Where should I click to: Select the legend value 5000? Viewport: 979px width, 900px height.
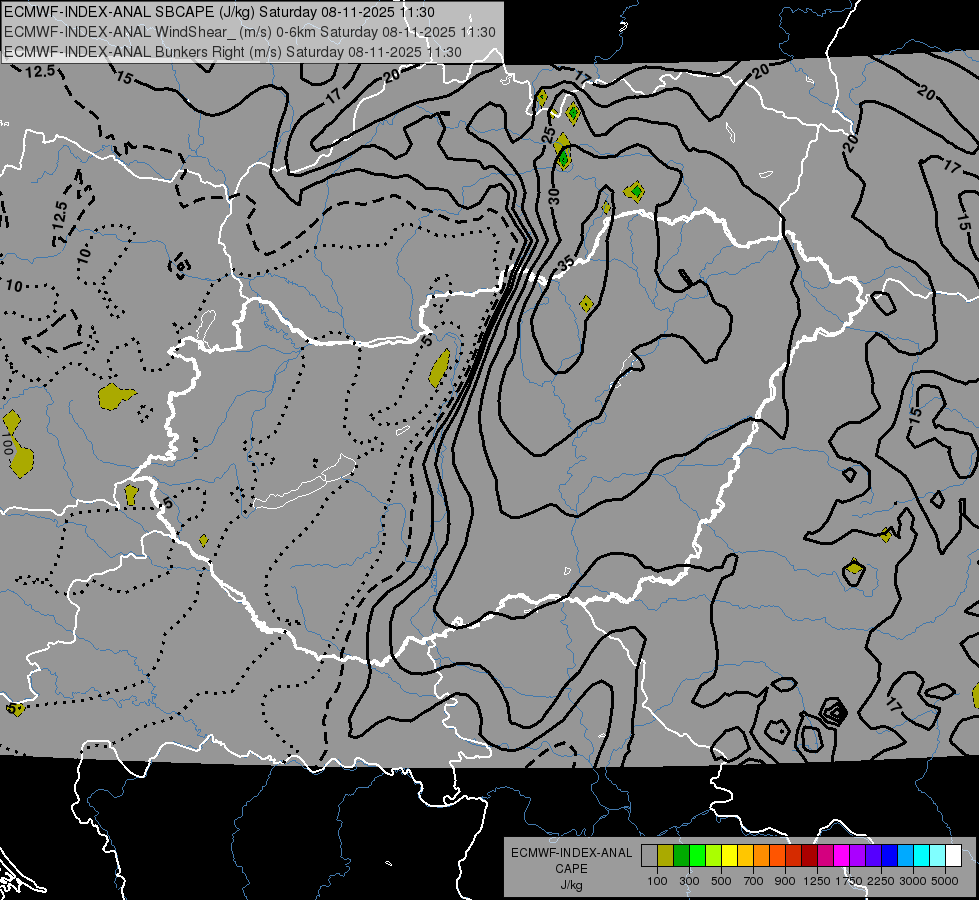click(x=945, y=881)
